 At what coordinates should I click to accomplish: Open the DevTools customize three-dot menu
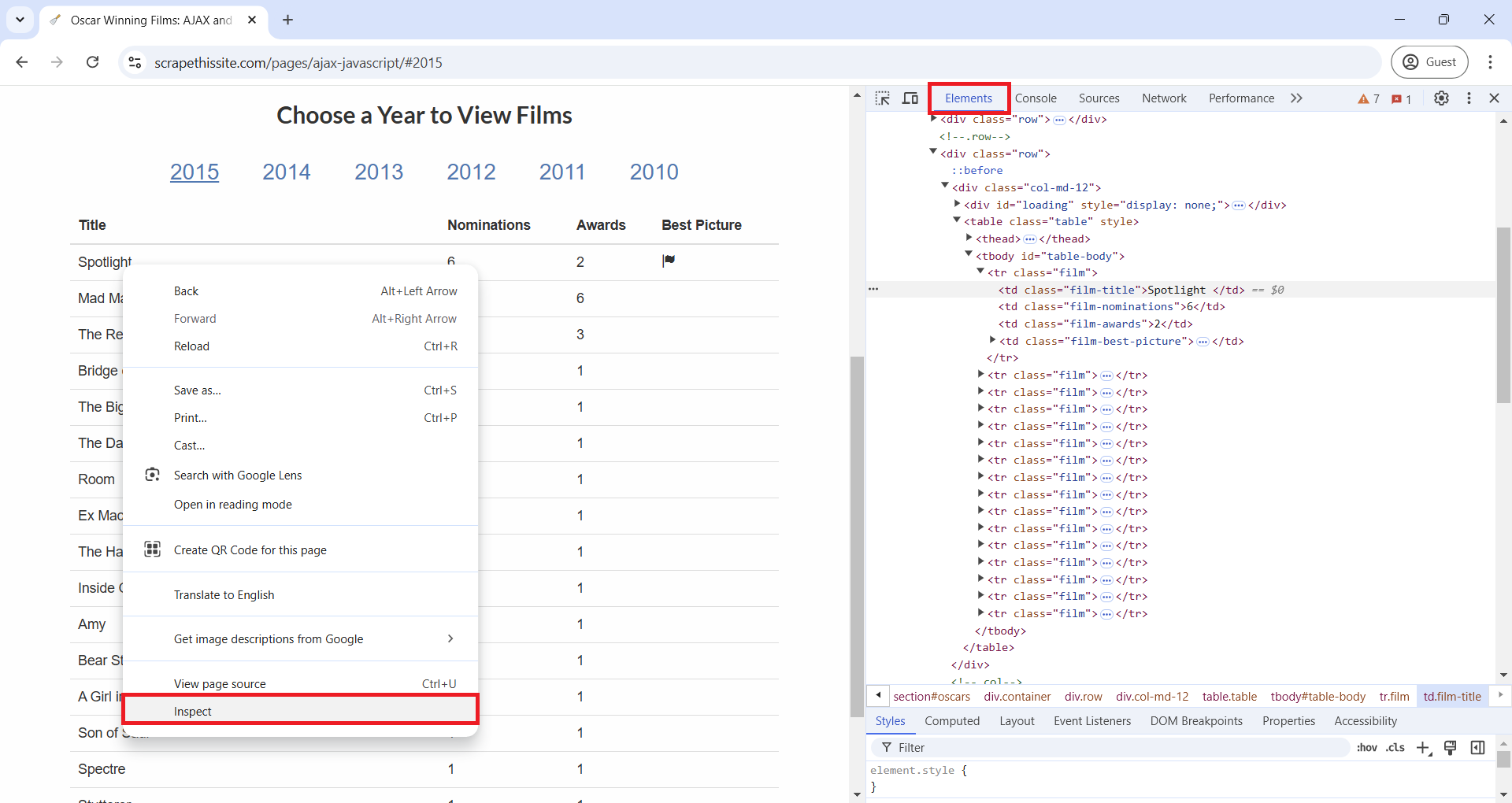[x=1469, y=98]
